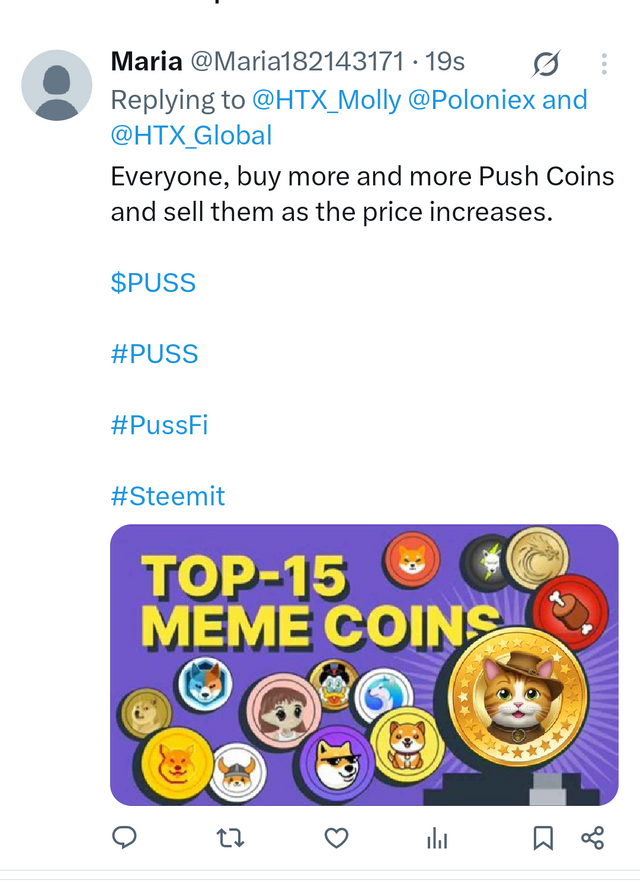Open the @HTX_Molly mention link
640x885 pixels.
[326, 100]
